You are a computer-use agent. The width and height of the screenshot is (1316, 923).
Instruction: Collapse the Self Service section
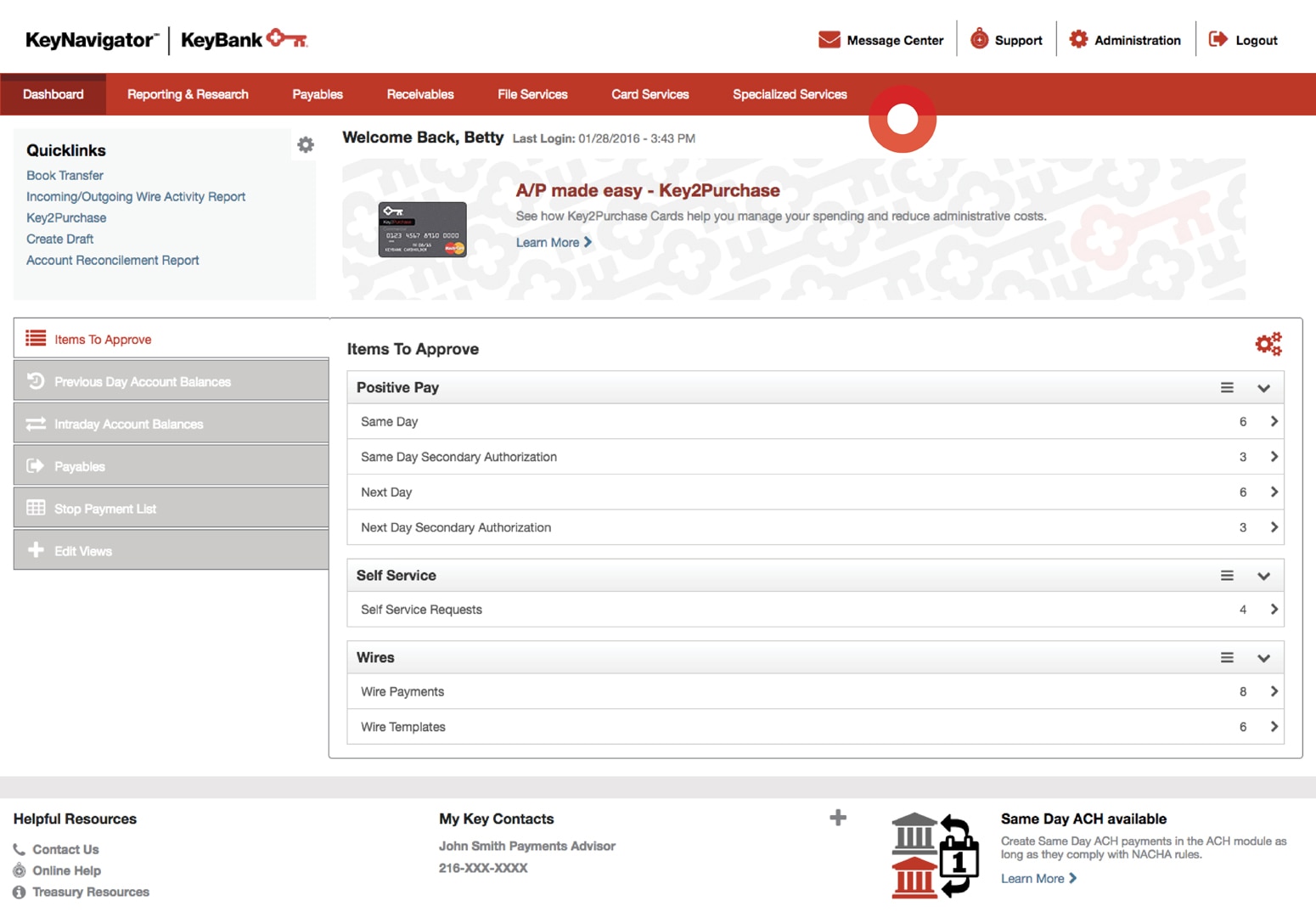1263,577
